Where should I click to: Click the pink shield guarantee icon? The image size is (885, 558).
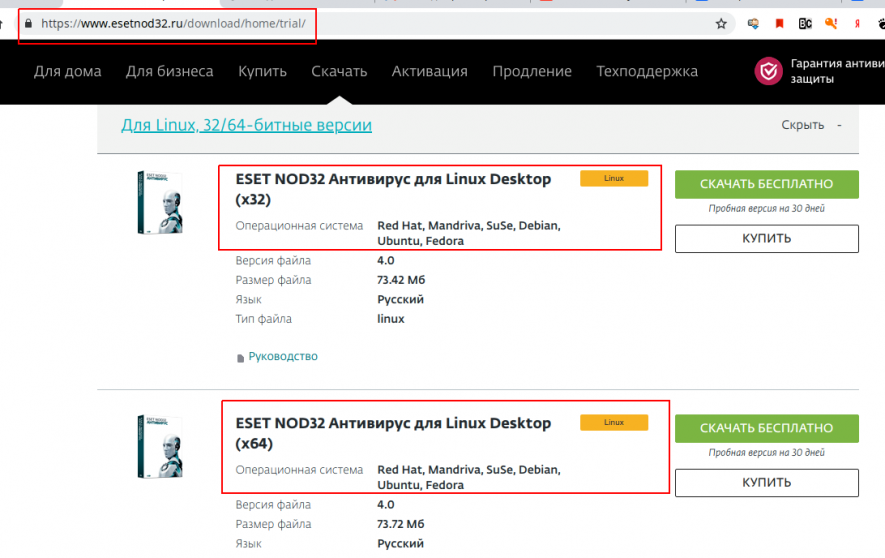[x=768, y=71]
